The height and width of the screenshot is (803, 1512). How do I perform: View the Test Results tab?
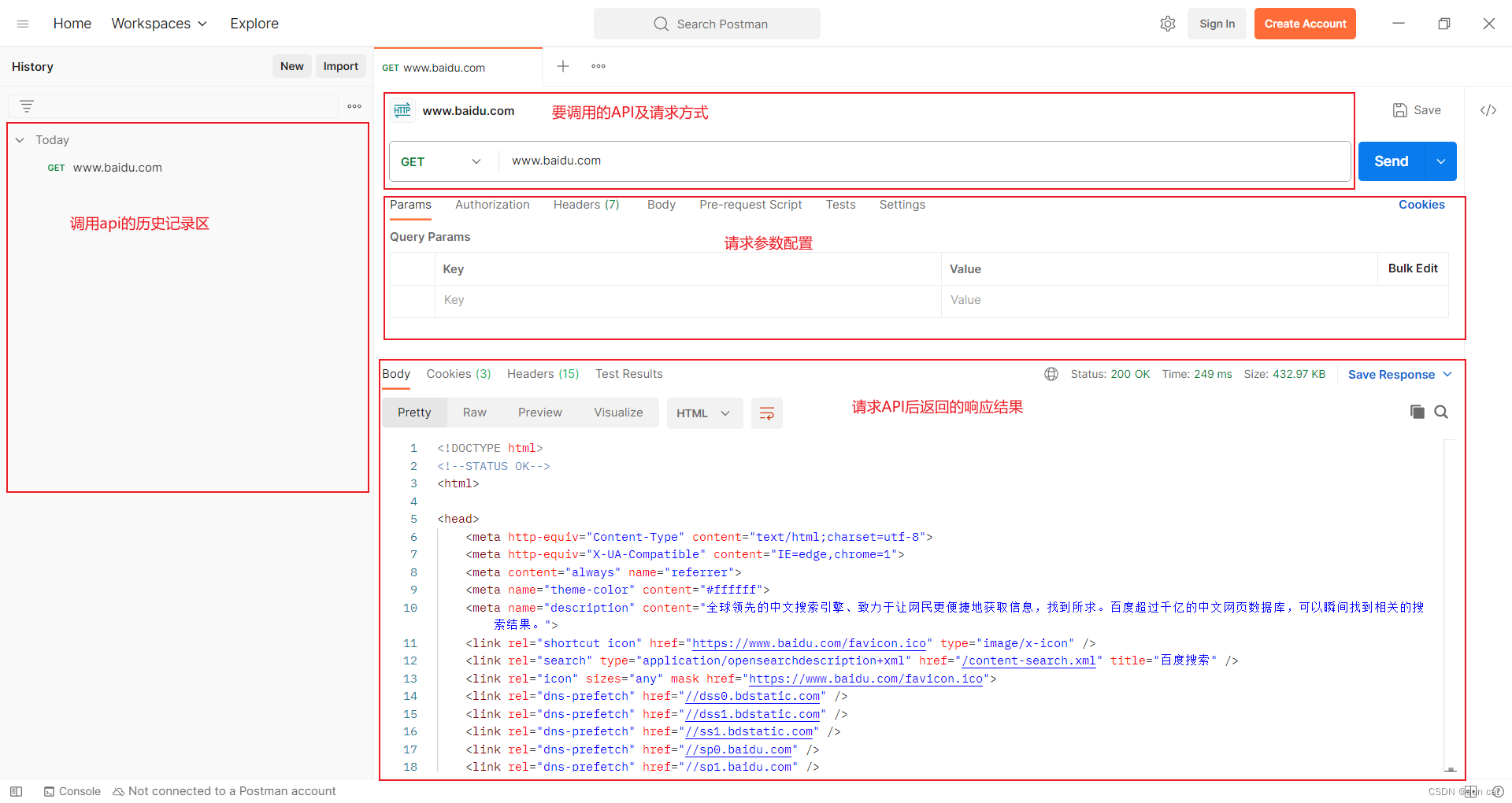click(628, 374)
